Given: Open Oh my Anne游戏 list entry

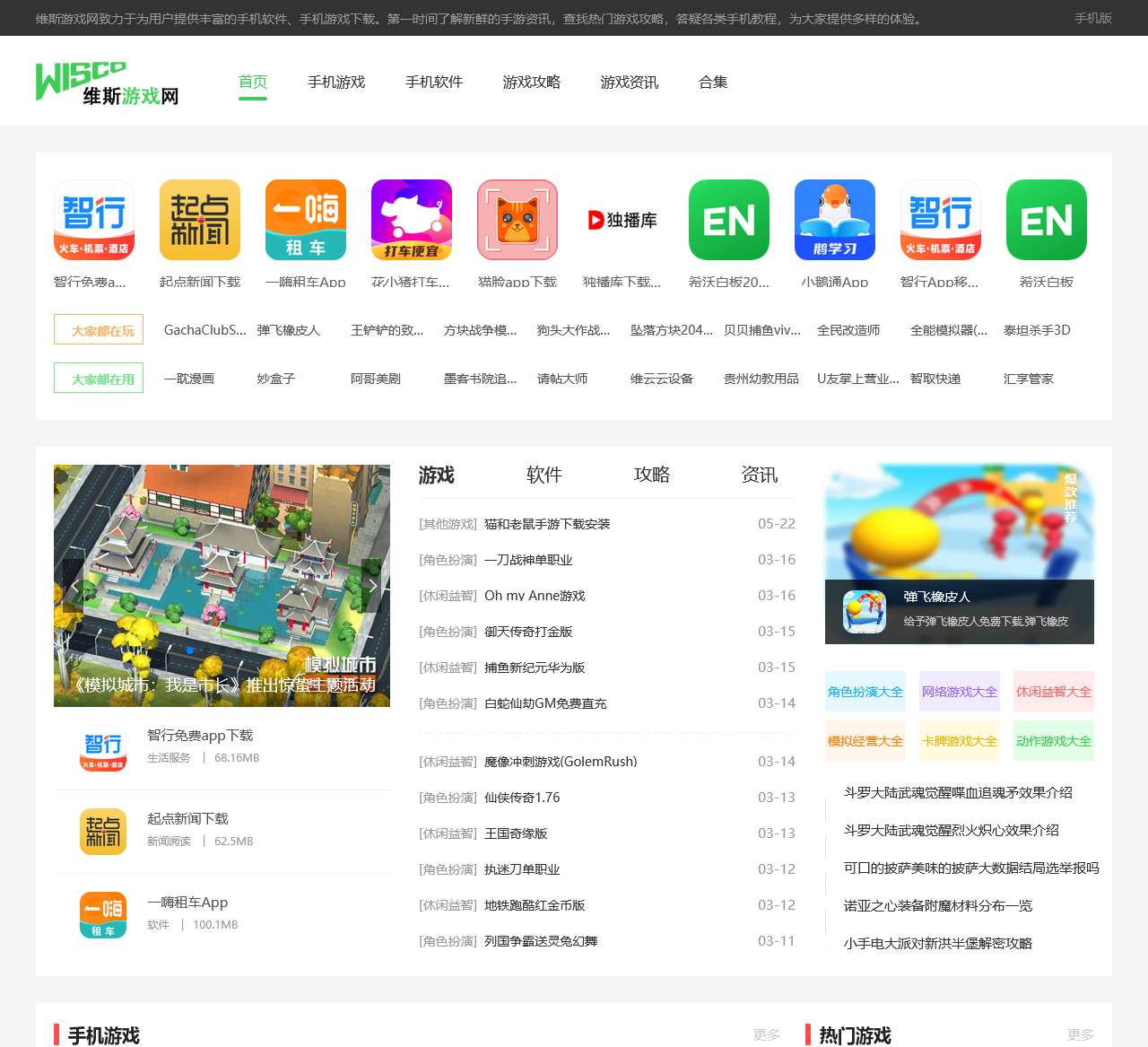Looking at the screenshot, I should pyautogui.click(x=535, y=596).
